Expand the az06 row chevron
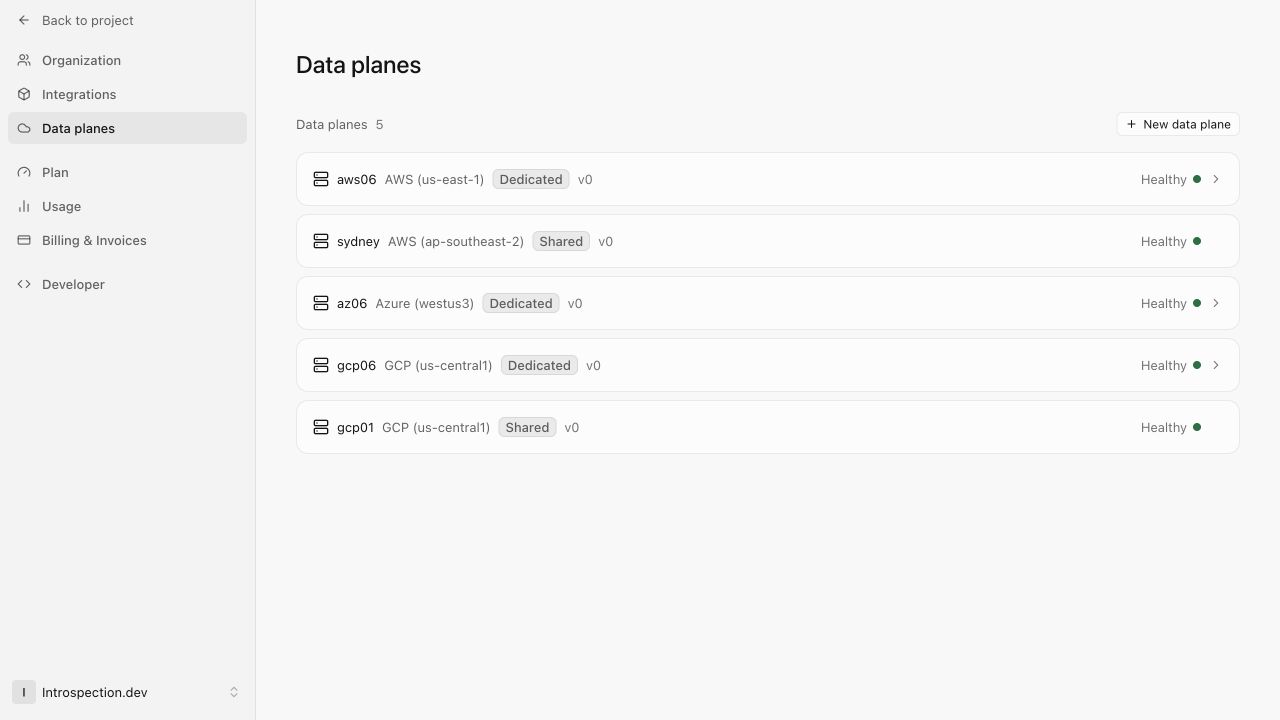The image size is (1280, 720). (x=1216, y=303)
